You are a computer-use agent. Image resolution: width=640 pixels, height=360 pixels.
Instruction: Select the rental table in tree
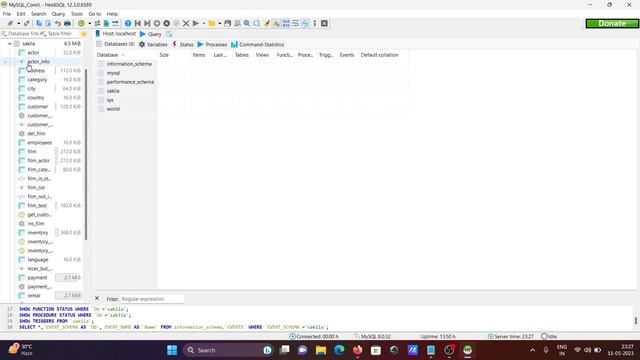tap(34, 296)
